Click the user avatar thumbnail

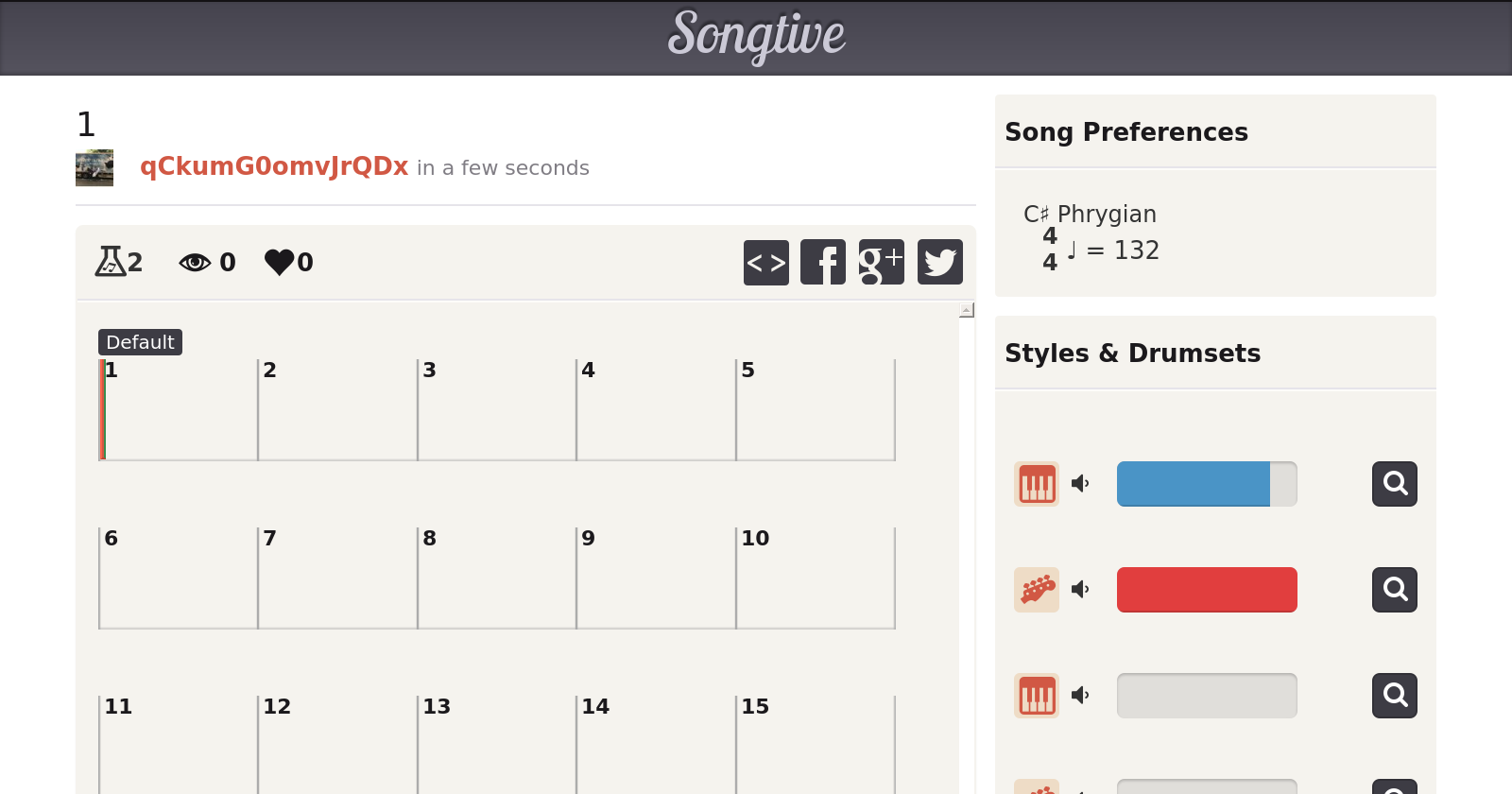94,167
